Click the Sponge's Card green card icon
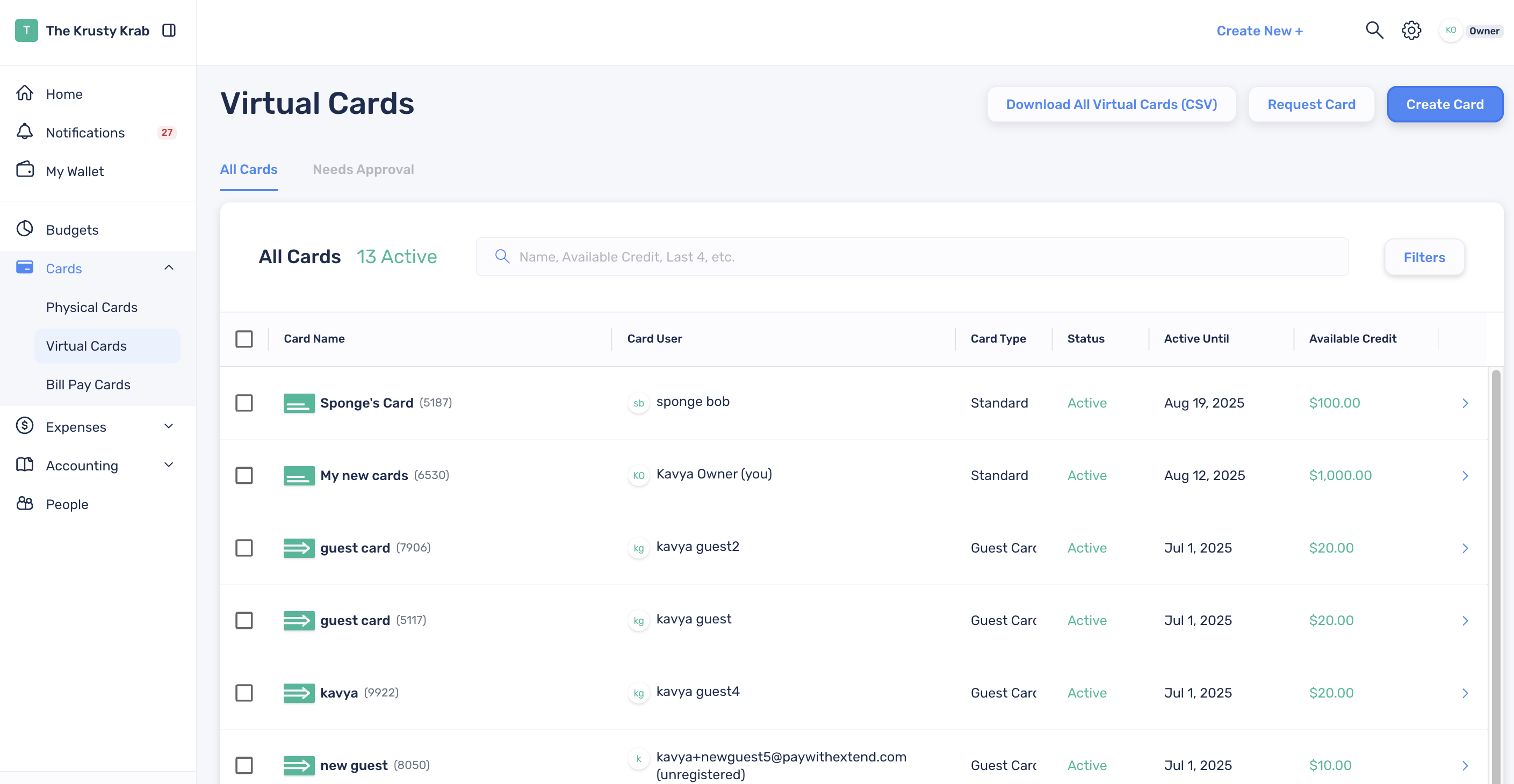 tap(299, 403)
